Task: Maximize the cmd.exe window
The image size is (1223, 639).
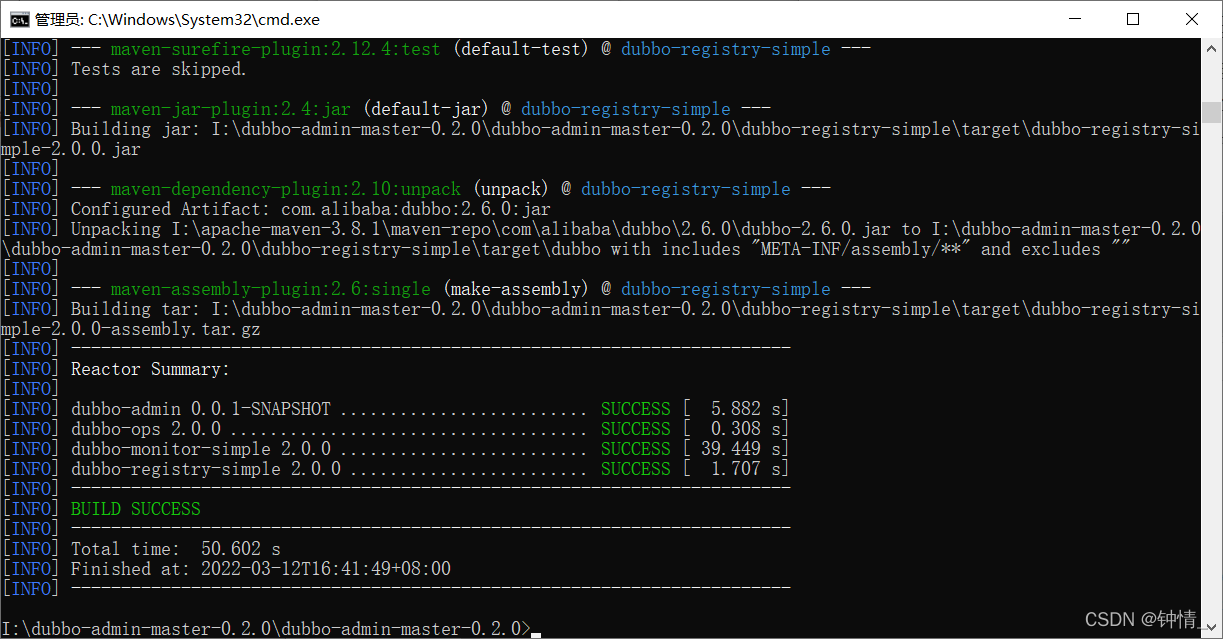Action: [x=1133, y=19]
